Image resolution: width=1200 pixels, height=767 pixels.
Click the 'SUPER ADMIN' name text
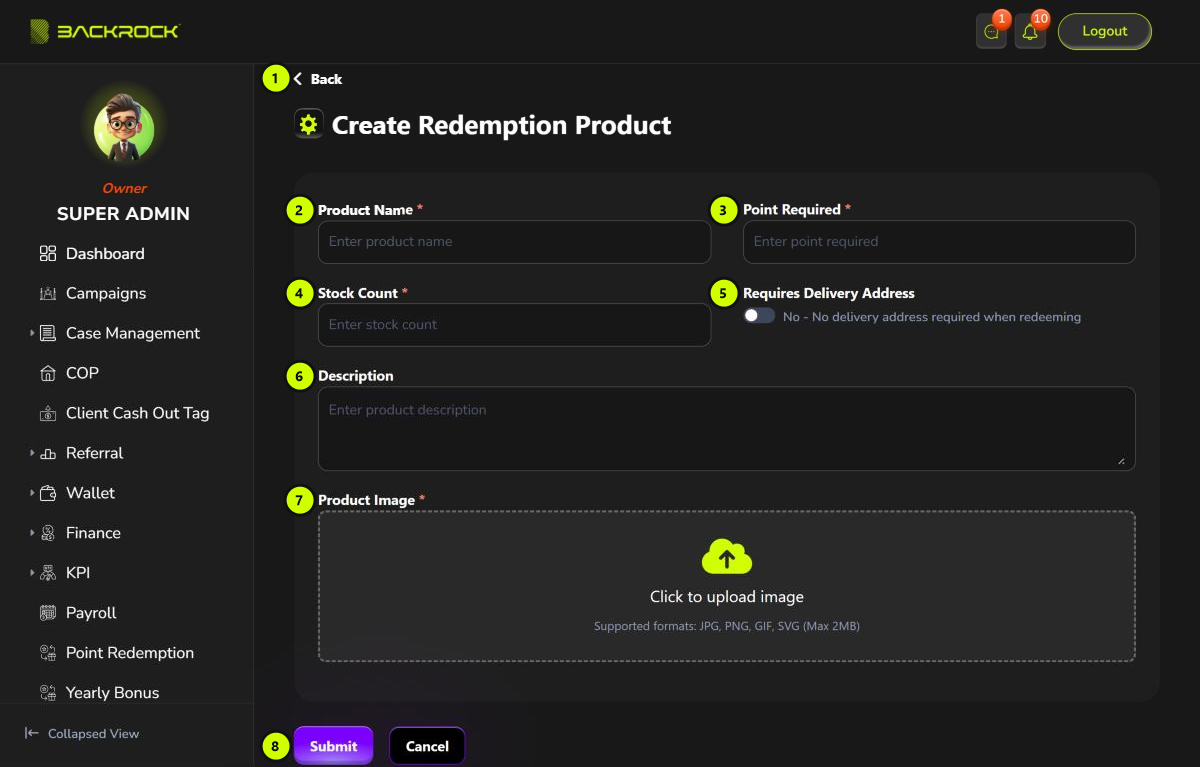pyautogui.click(x=123, y=214)
